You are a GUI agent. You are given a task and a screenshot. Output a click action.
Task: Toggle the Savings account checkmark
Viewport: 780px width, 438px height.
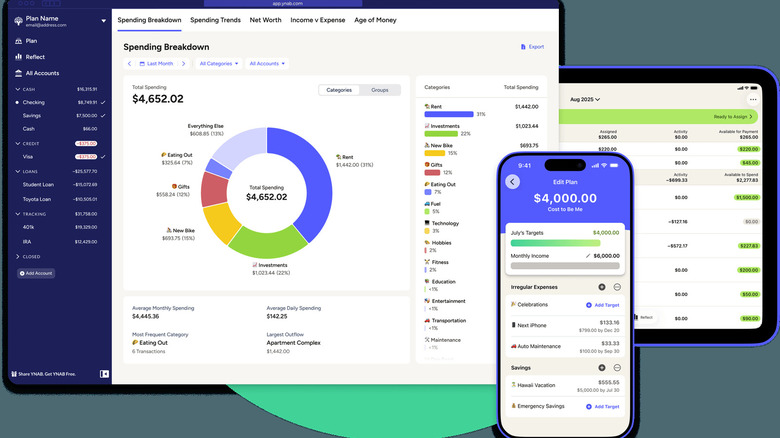tap(103, 115)
